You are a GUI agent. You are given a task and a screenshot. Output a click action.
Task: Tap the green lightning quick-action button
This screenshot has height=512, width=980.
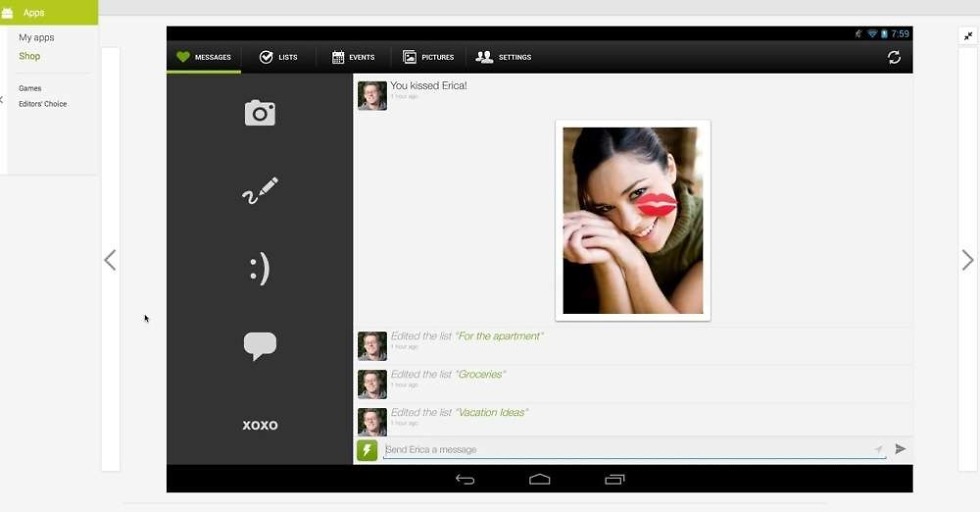tap(367, 450)
